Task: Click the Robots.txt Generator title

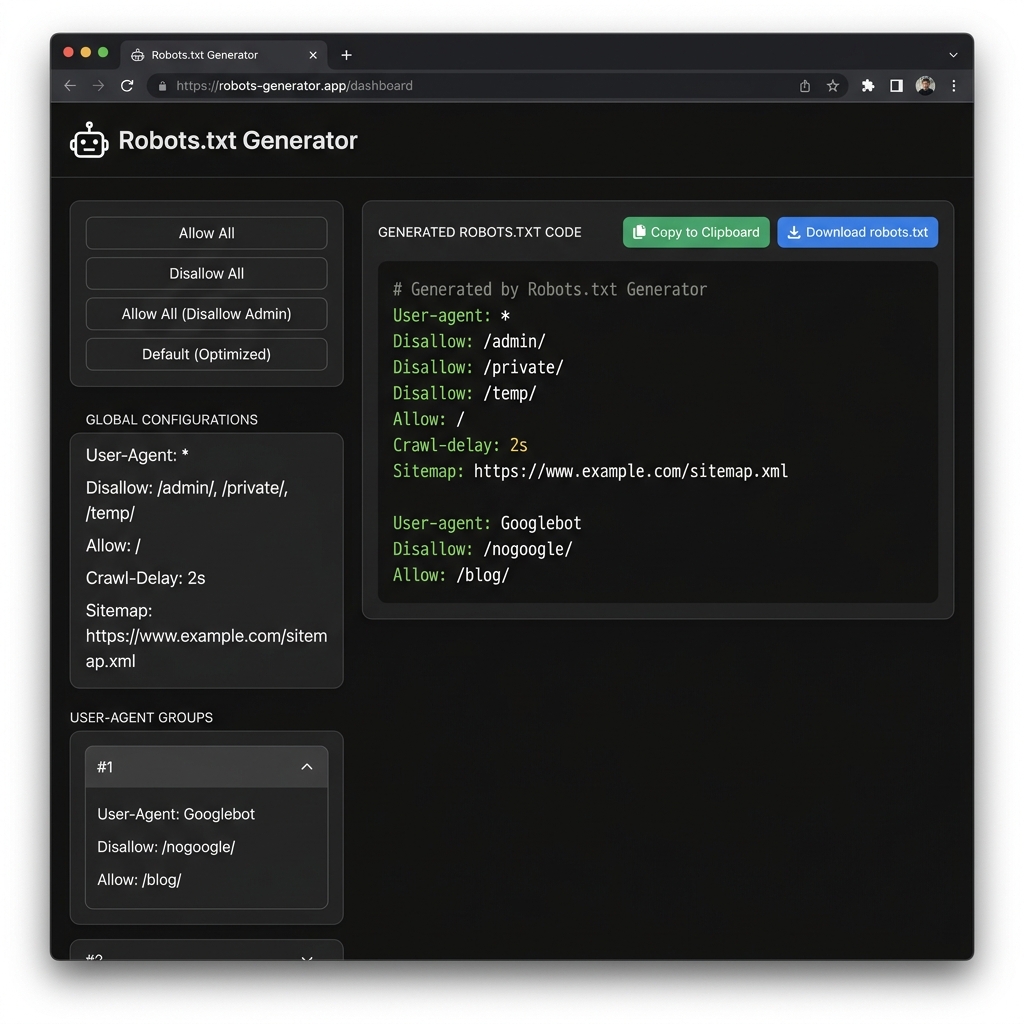Action: coord(238,140)
